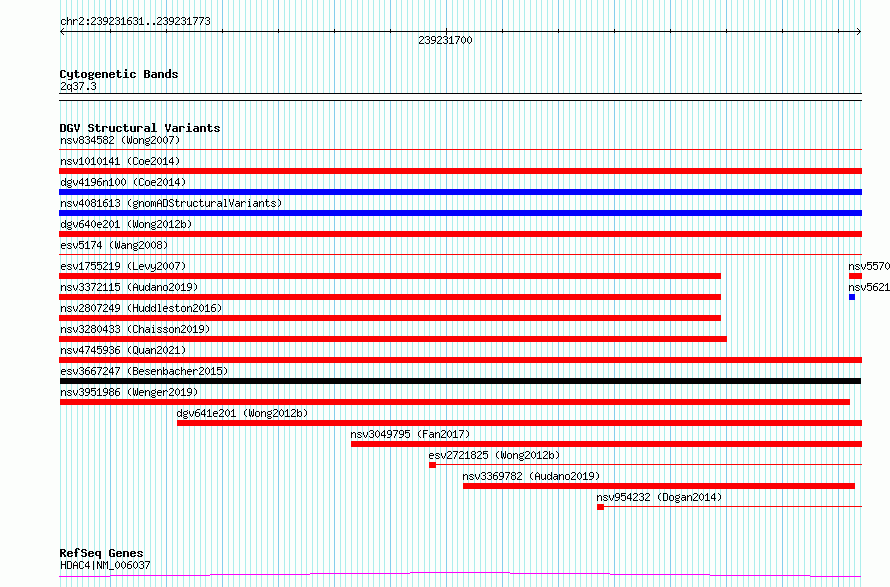The image size is (890, 587).
Task: Click the left arrow on the ruler
Action: click(62, 32)
